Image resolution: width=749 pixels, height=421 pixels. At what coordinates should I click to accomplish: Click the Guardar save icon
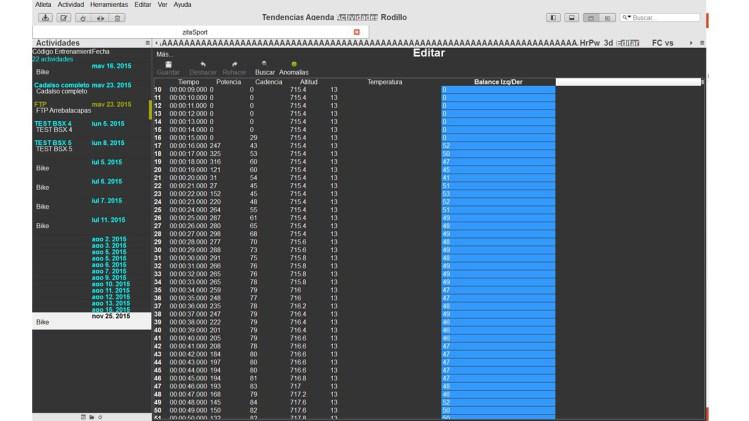click(168, 65)
